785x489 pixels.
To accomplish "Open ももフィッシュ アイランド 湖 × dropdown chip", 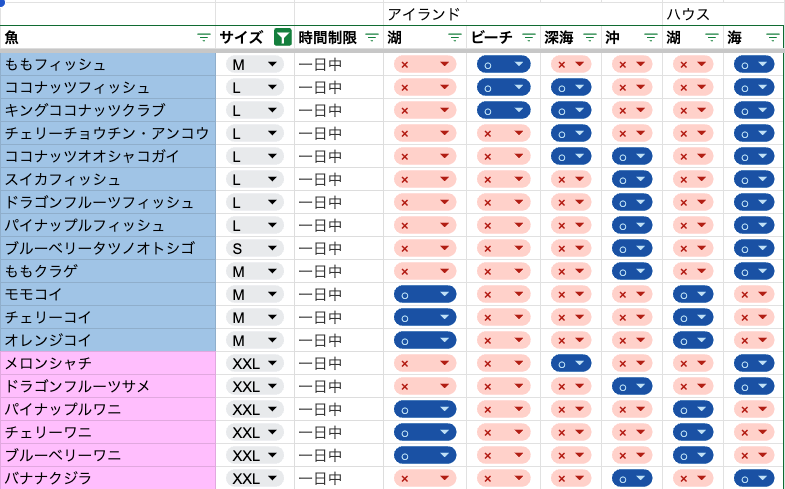I will (425, 65).
